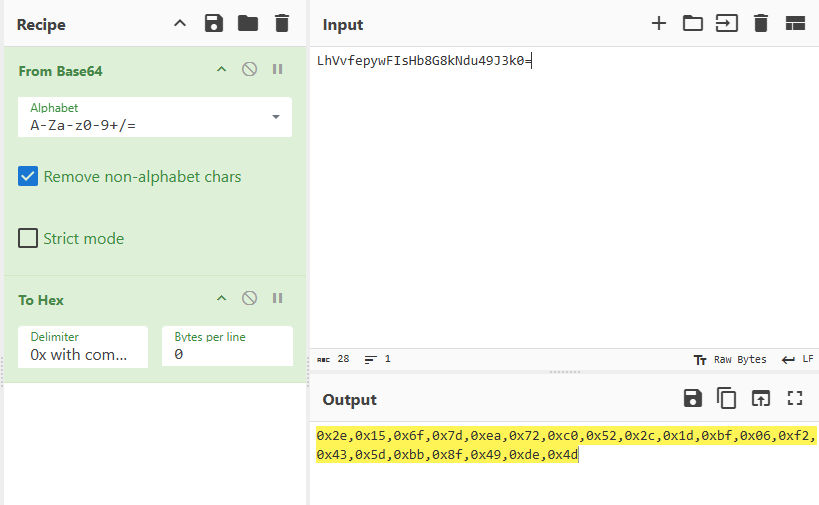
Task: Collapse the Recipe pane with the chevron
Action: [180, 24]
